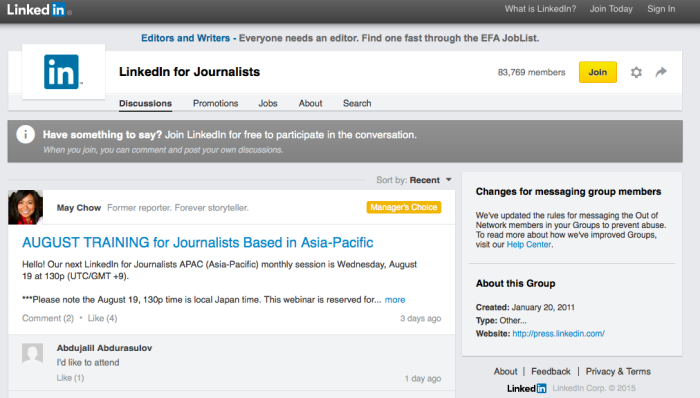
Task: Click the Manager's Choice badge
Action: 404,207
